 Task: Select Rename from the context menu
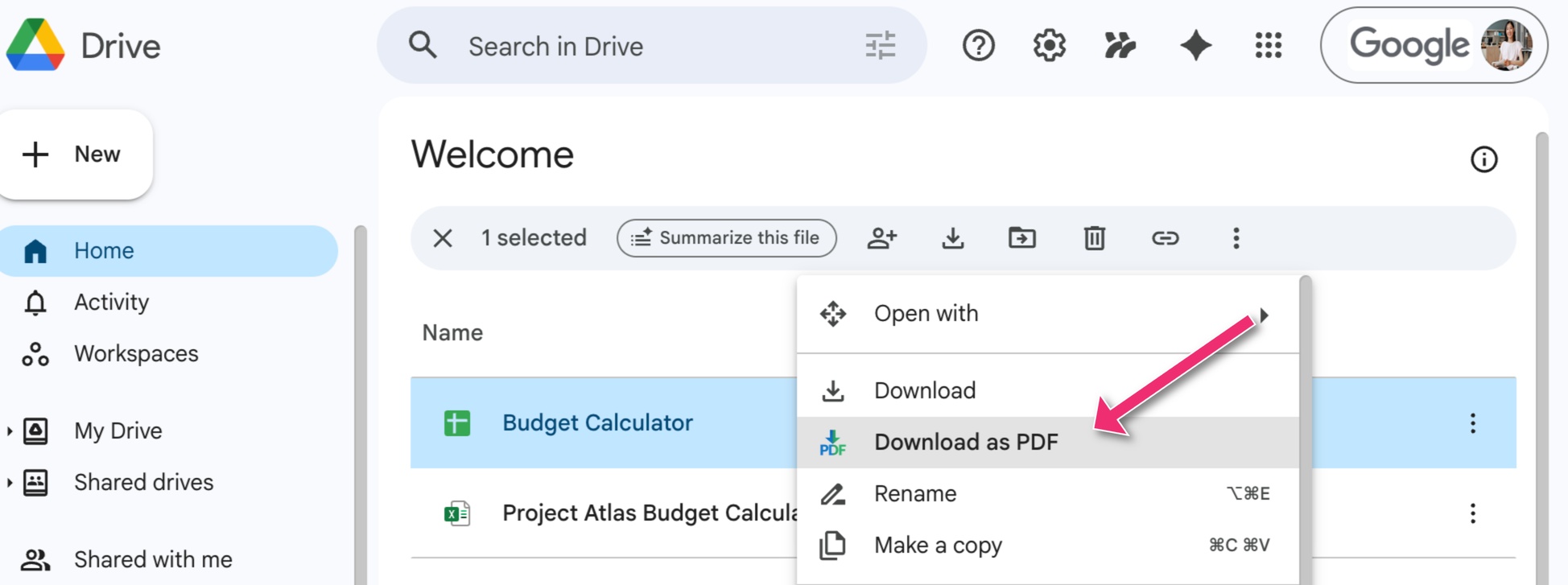pos(915,493)
